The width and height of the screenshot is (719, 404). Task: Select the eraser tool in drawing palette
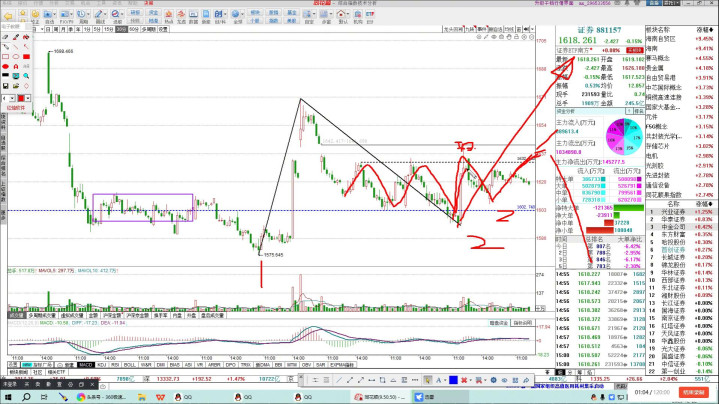[6, 37]
